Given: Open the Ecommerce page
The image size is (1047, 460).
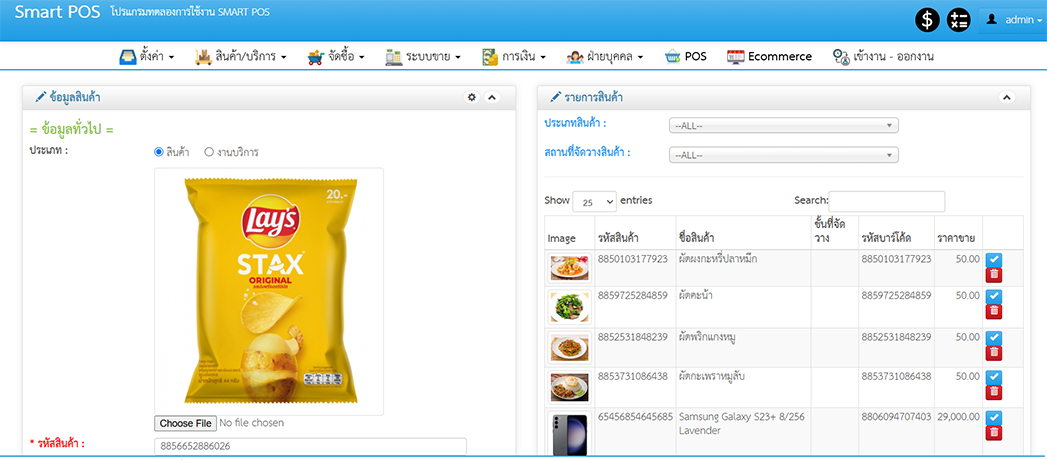Looking at the screenshot, I should [x=769, y=57].
